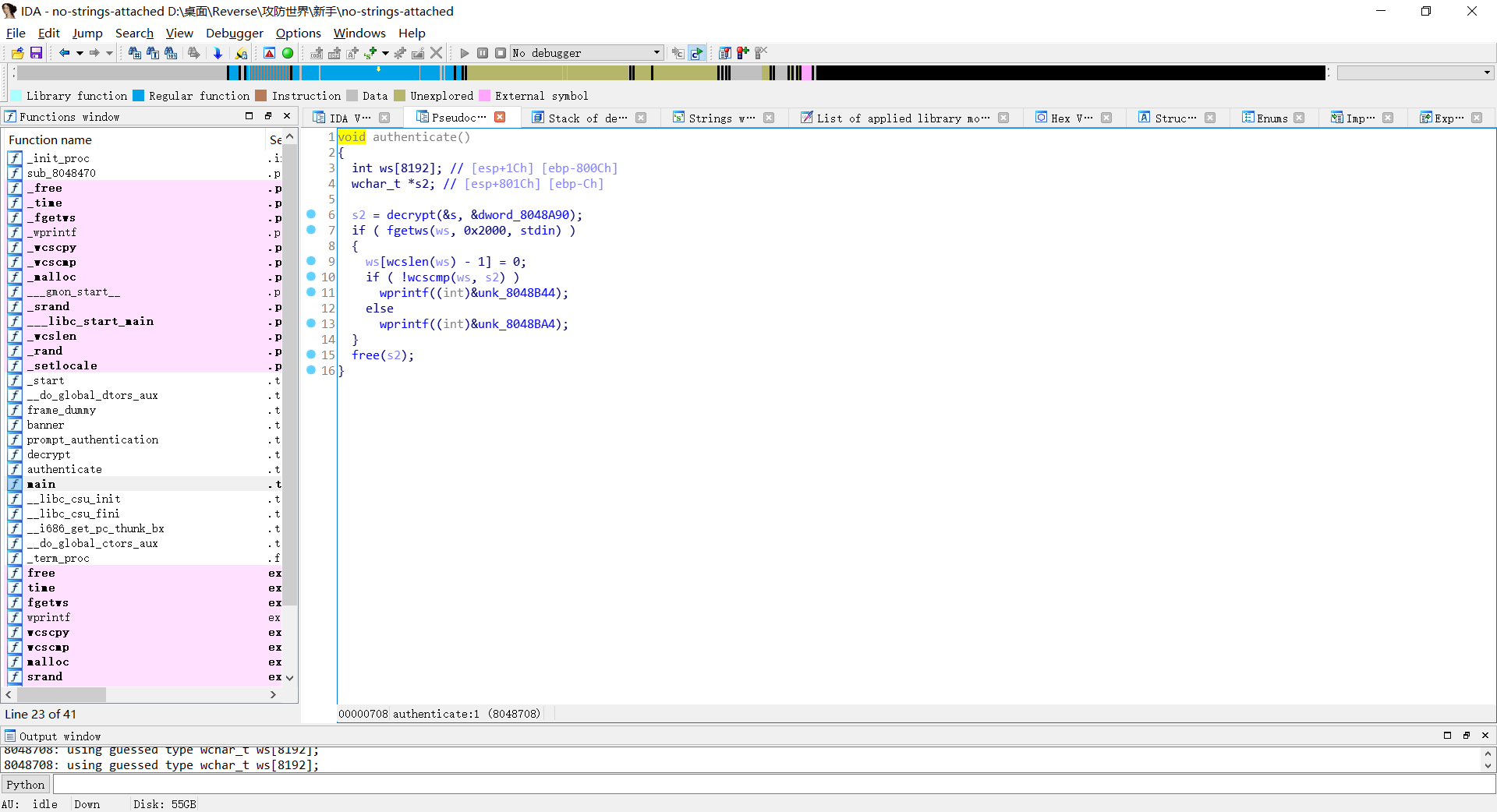
Task: Select the _wcscmp function row
Action: 144,262
